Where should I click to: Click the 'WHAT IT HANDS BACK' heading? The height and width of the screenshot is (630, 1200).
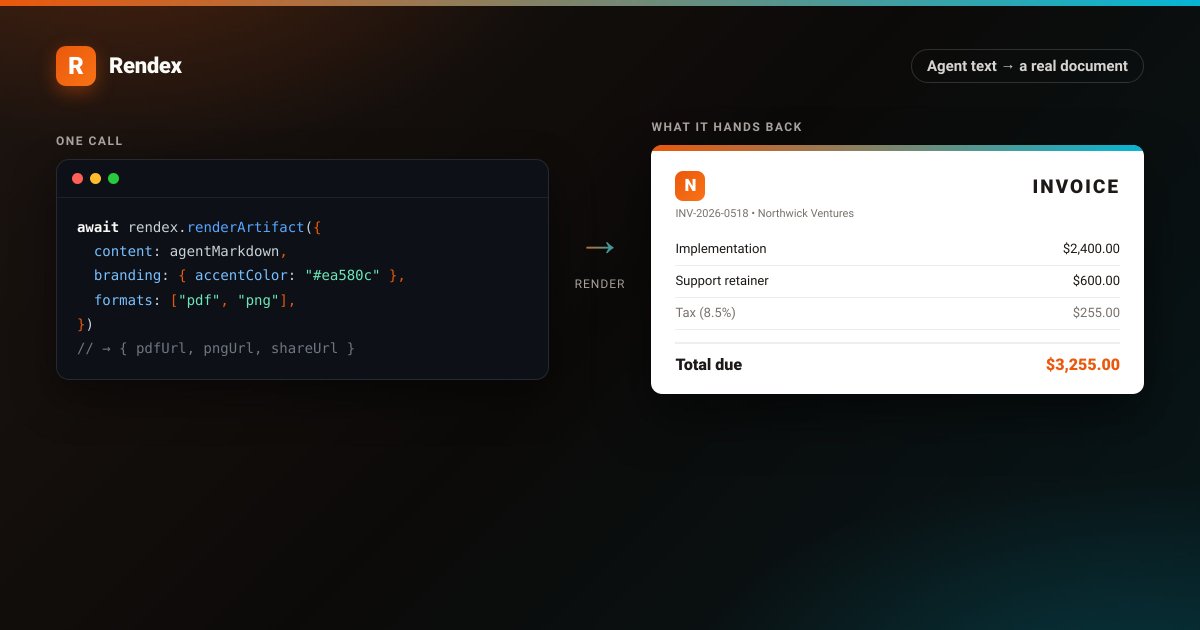727,127
